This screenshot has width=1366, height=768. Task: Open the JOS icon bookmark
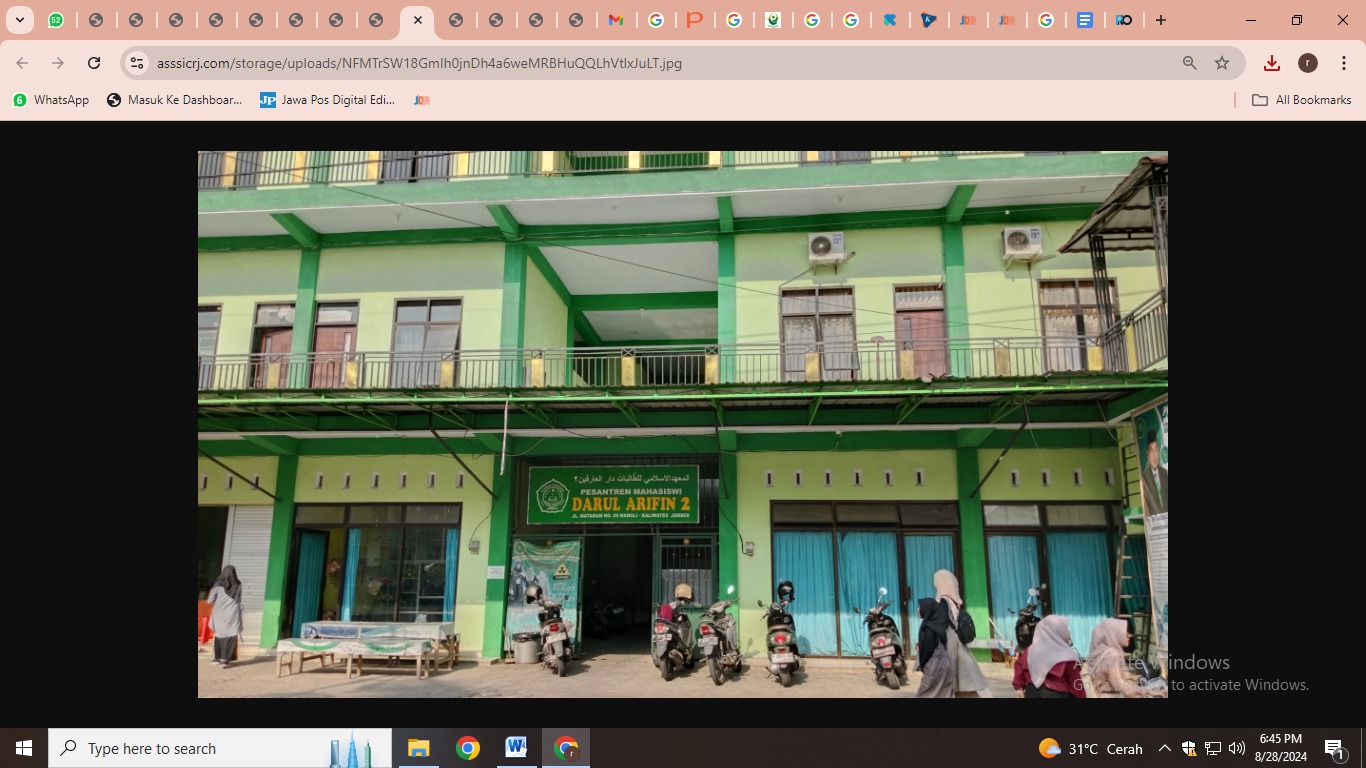coord(422,100)
